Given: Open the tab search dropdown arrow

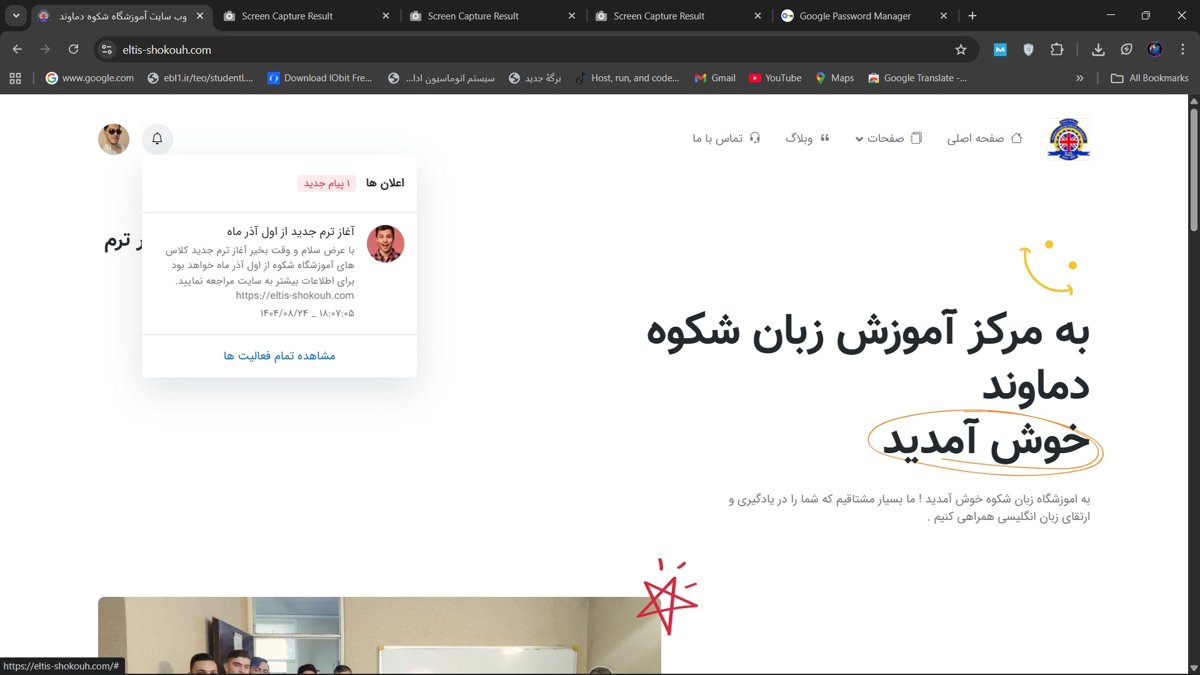Looking at the screenshot, I should pos(16,16).
